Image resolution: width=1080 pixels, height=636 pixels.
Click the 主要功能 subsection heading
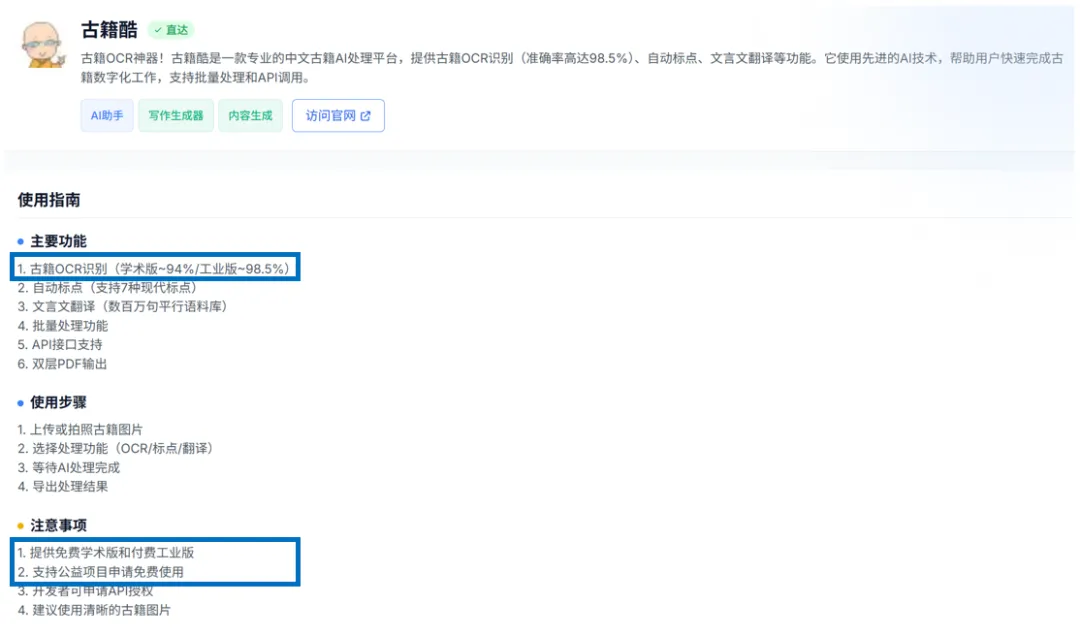click(x=59, y=241)
